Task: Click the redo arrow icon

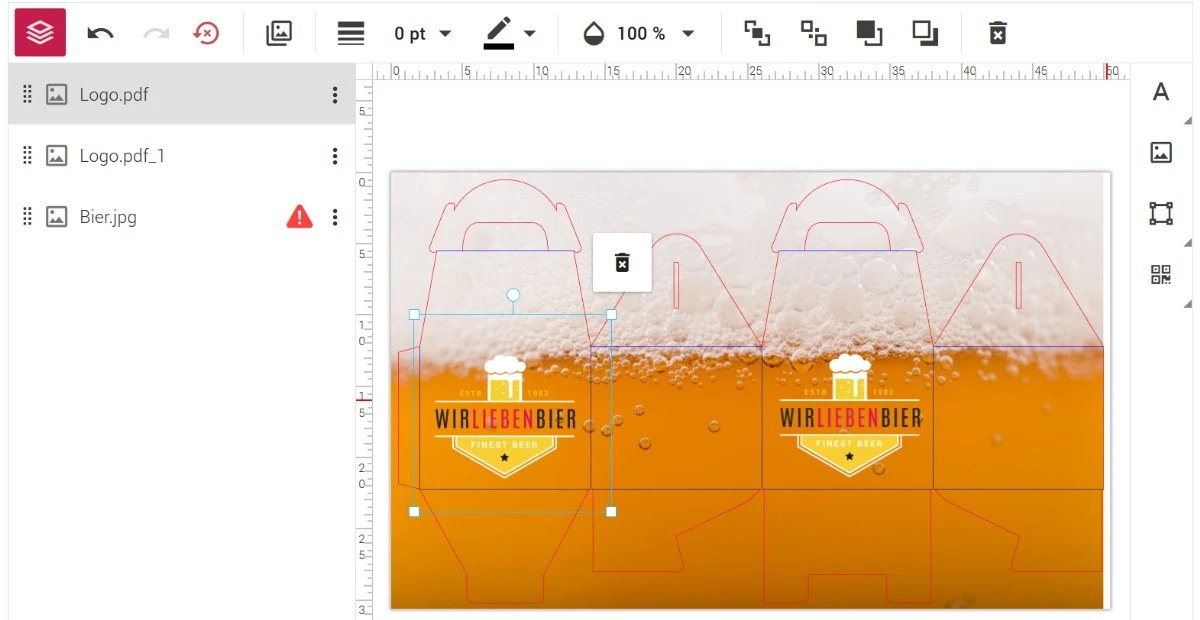Action: [156, 33]
